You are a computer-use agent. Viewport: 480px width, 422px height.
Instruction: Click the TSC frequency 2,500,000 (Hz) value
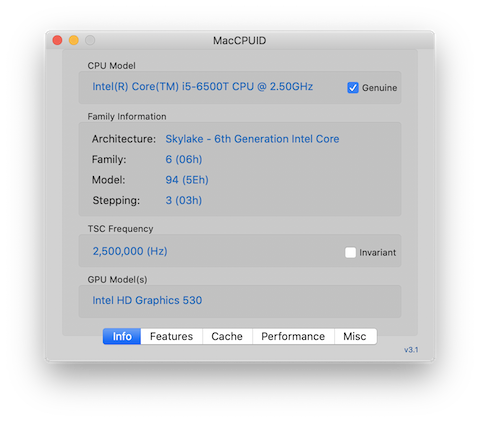[x=130, y=251]
